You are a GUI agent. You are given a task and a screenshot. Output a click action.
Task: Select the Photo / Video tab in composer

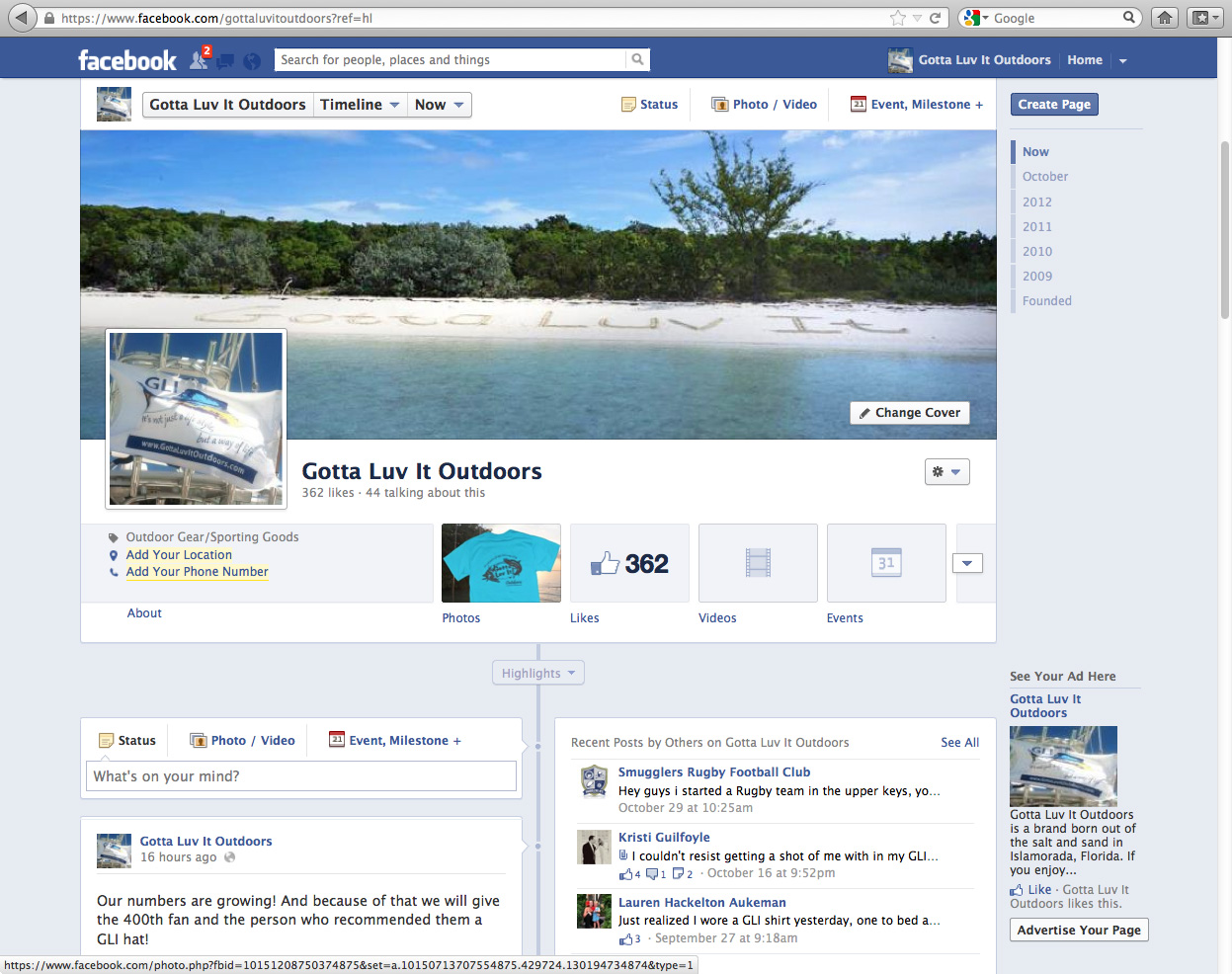[x=242, y=741]
